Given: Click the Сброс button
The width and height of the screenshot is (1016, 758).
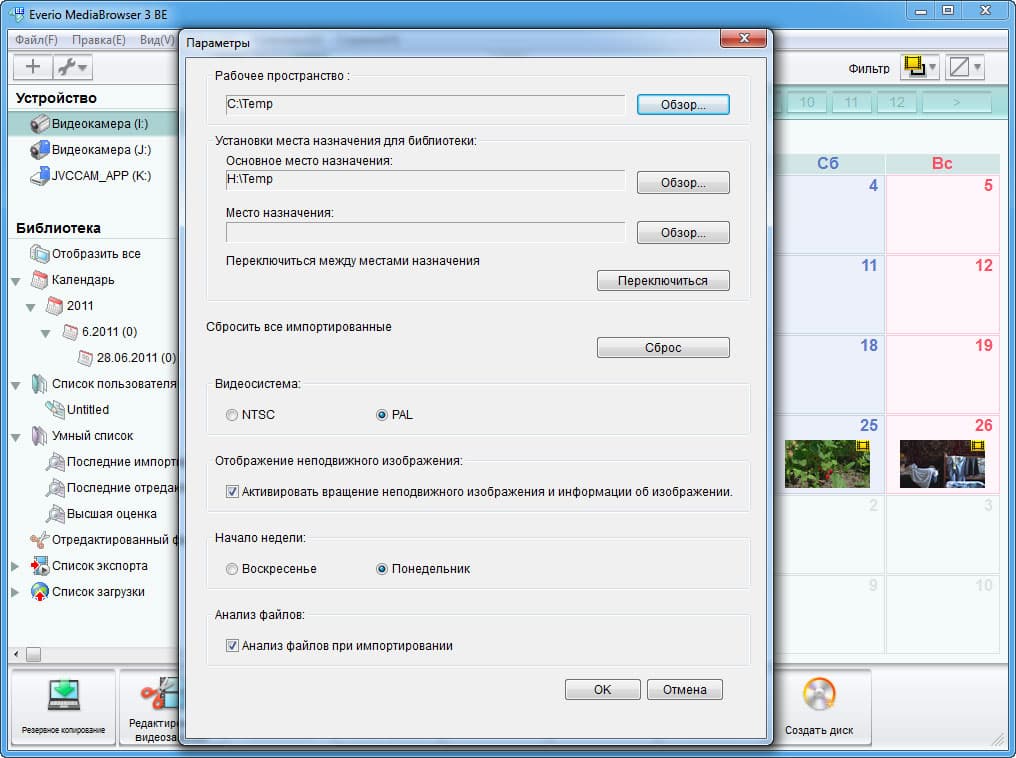Looking at the screenshot, I should (663, 347).
